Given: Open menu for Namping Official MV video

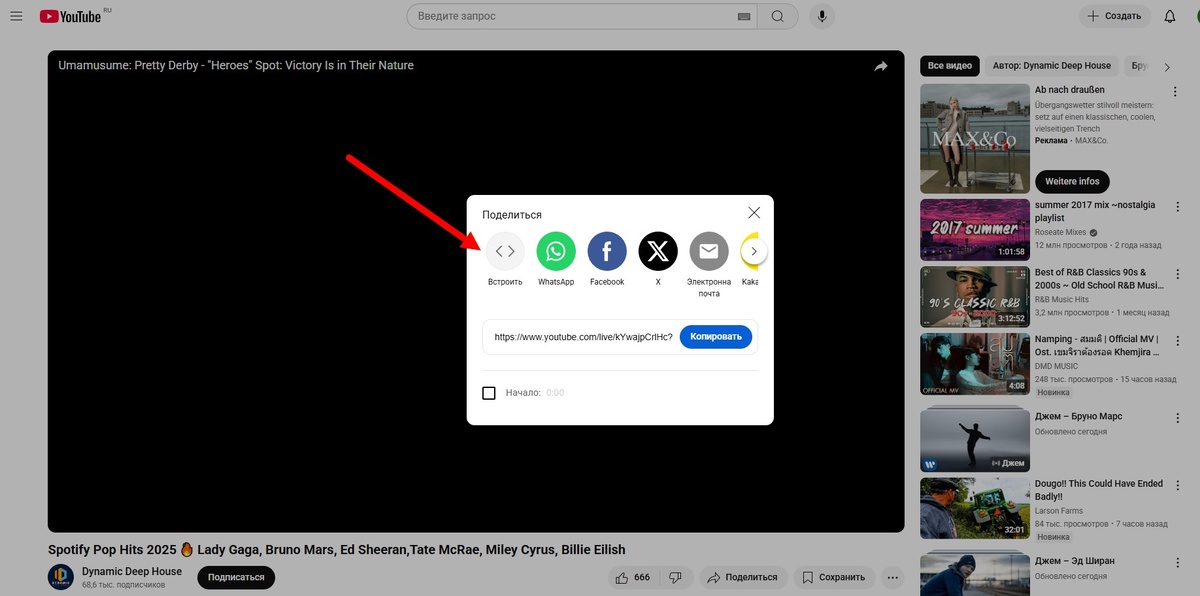Looking at the screenshot, I should click(1176, 340).
